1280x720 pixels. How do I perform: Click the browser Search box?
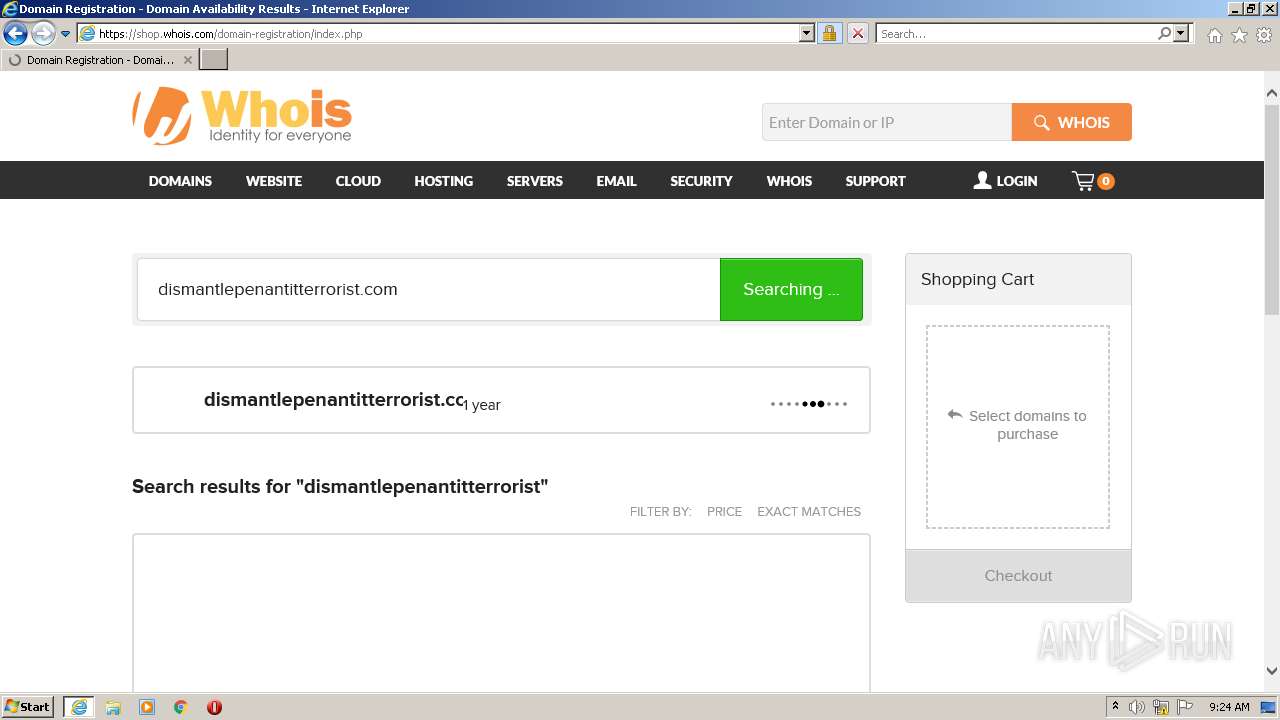point(1016,34)
